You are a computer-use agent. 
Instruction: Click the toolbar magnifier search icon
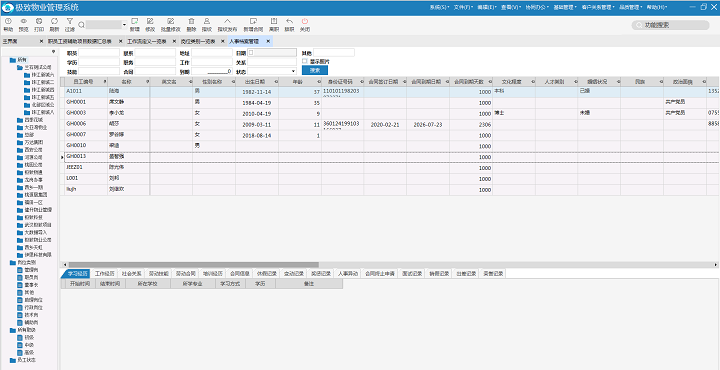point(81,25)
